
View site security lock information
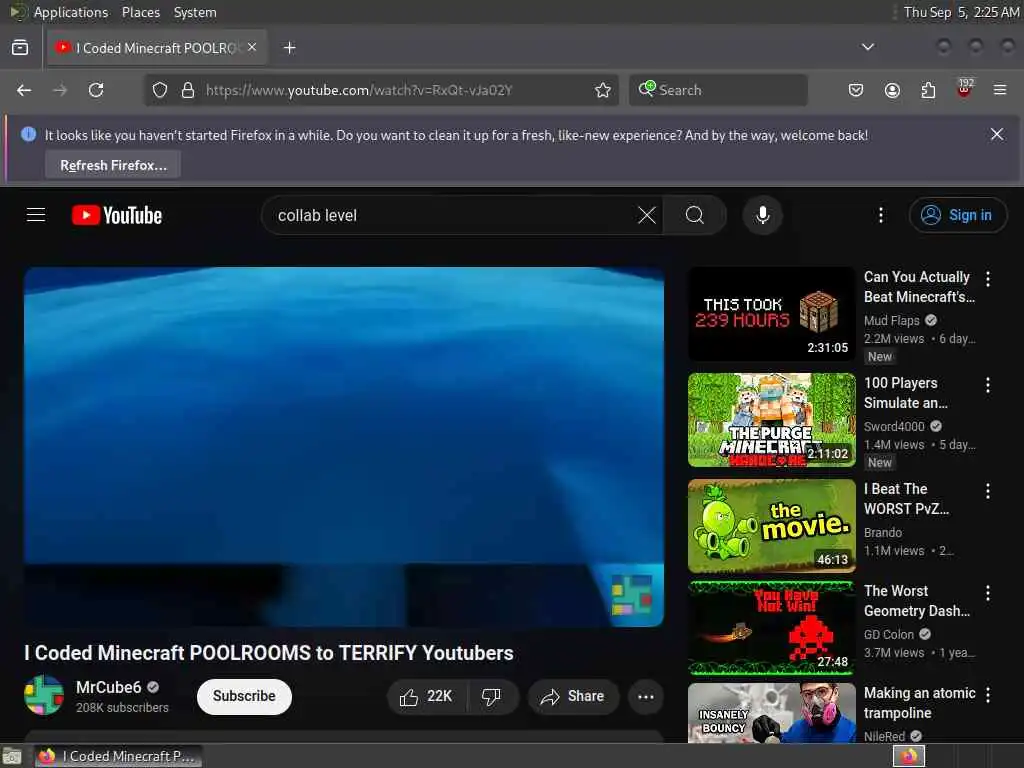[x=188, y=90]
